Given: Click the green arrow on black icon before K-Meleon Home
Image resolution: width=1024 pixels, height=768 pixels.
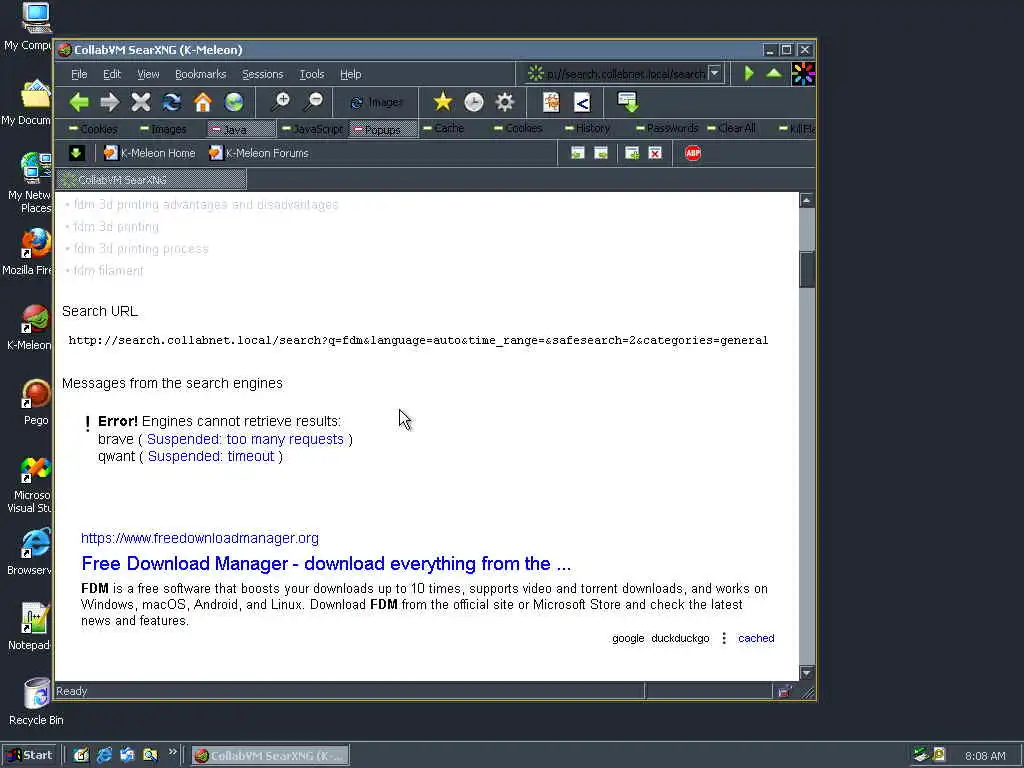Looking at the screenshot, I should 76,153.
